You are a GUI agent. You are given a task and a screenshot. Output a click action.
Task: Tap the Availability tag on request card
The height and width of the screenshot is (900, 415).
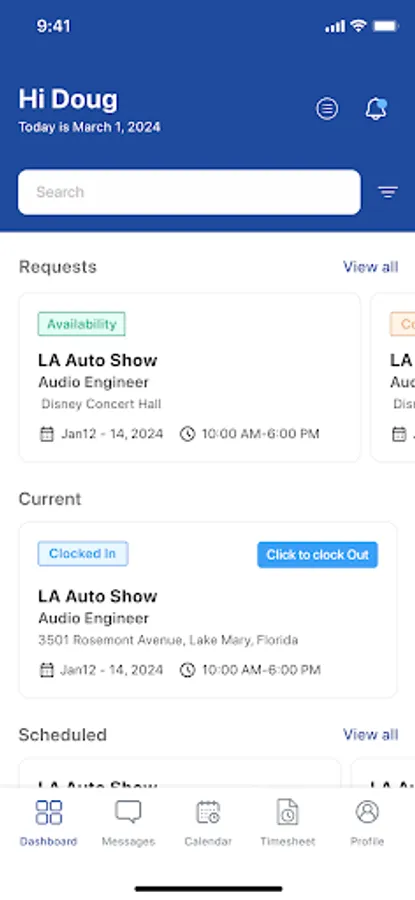pos(82,324)
